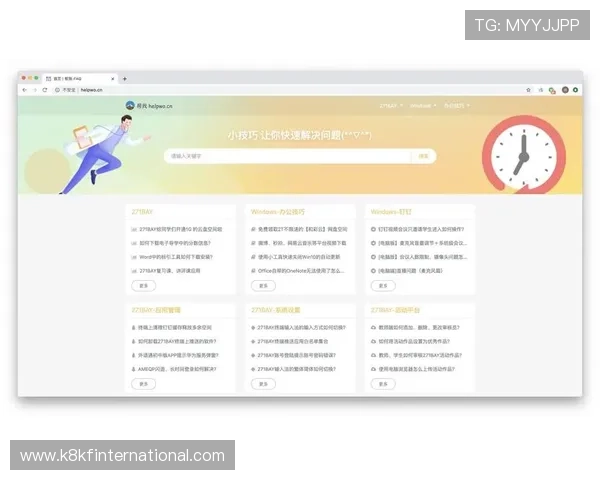
Task: Click the browser reload icon
Action: point(43,89)
